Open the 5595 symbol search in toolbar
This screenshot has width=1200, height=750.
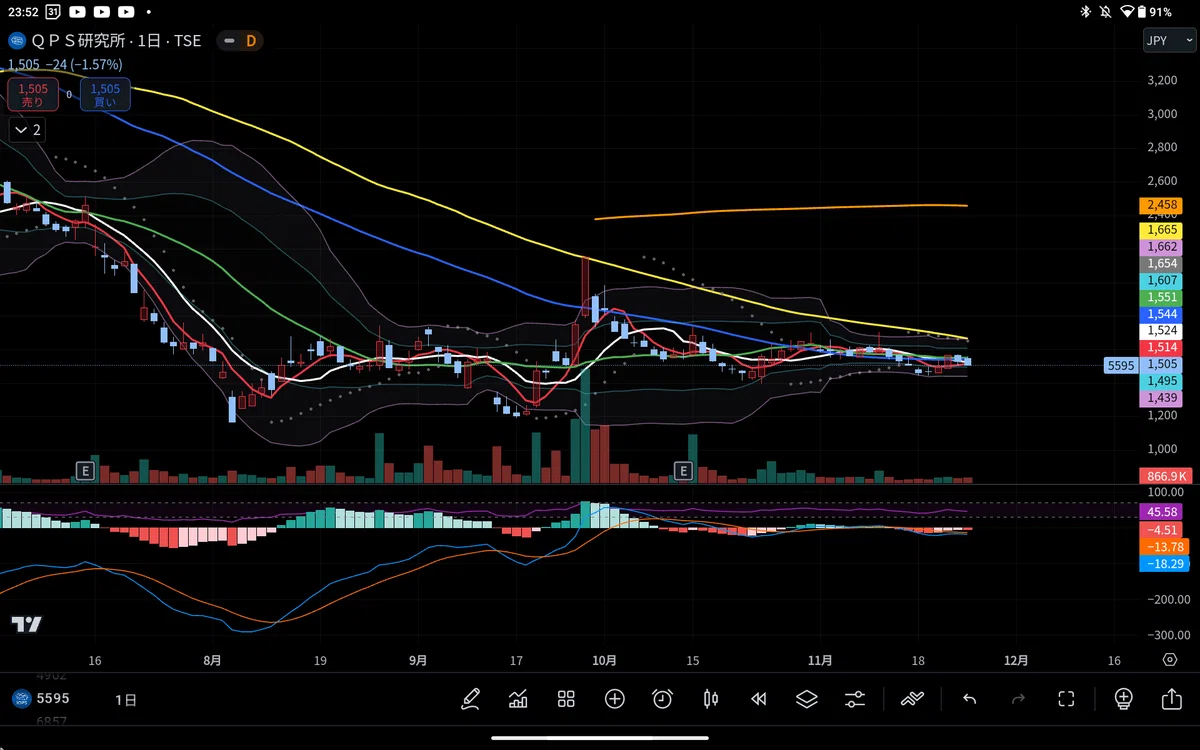[40, 699]
